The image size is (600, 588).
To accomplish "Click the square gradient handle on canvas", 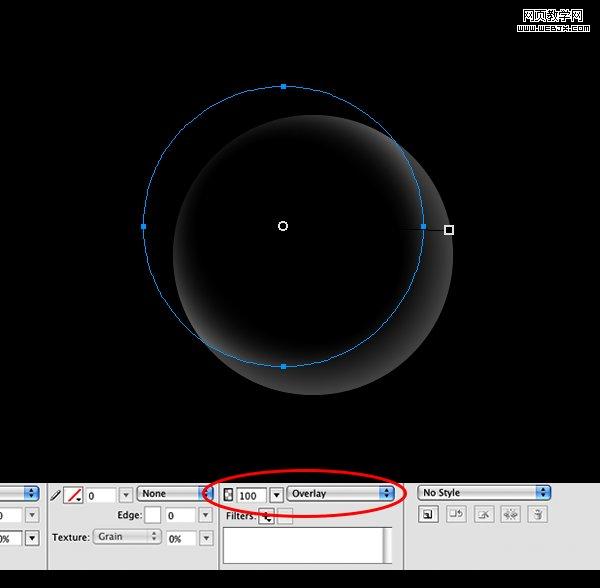I will pos(449,230).
